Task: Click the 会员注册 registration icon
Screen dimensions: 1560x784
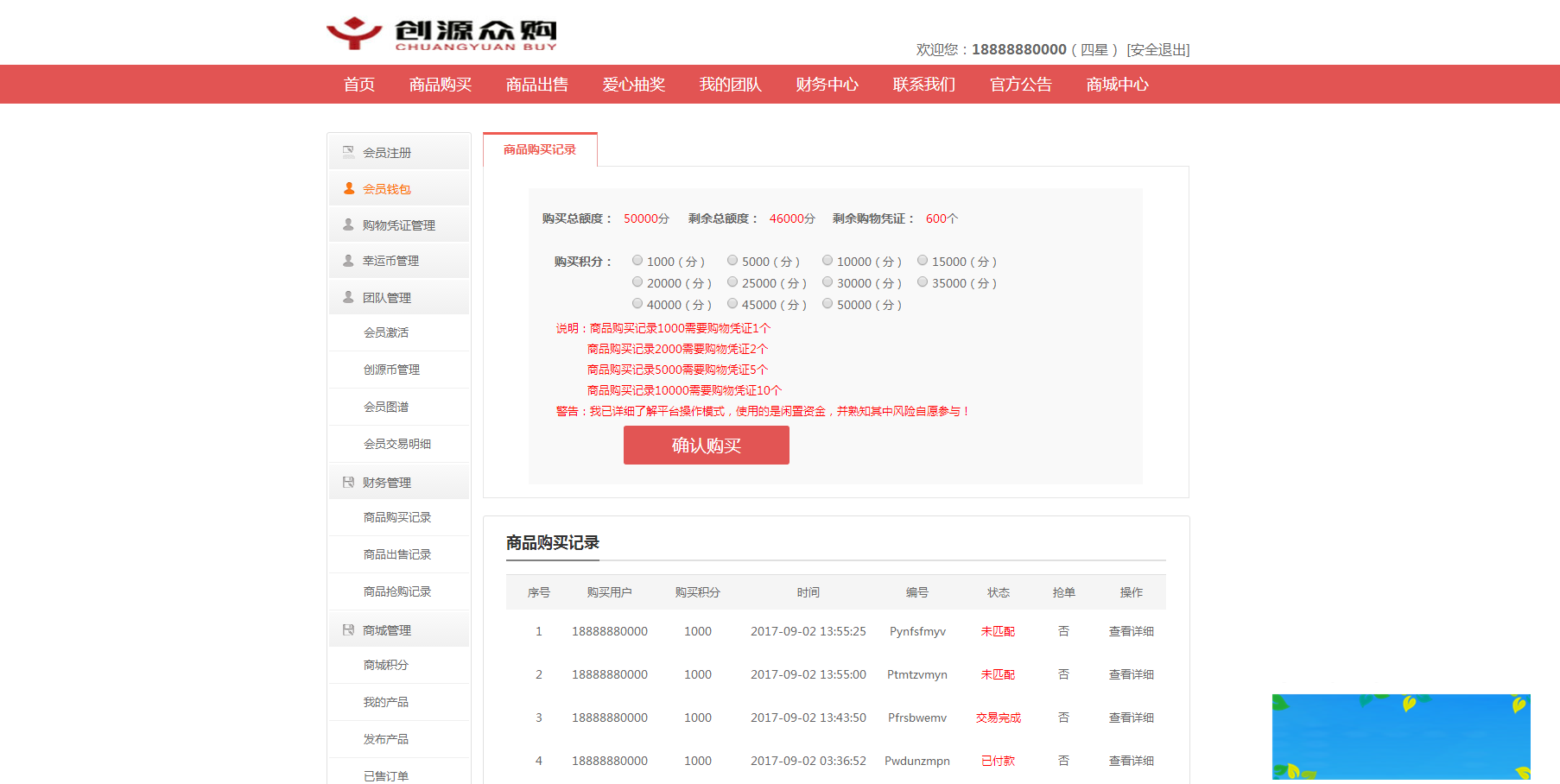Action: point(348,151)
